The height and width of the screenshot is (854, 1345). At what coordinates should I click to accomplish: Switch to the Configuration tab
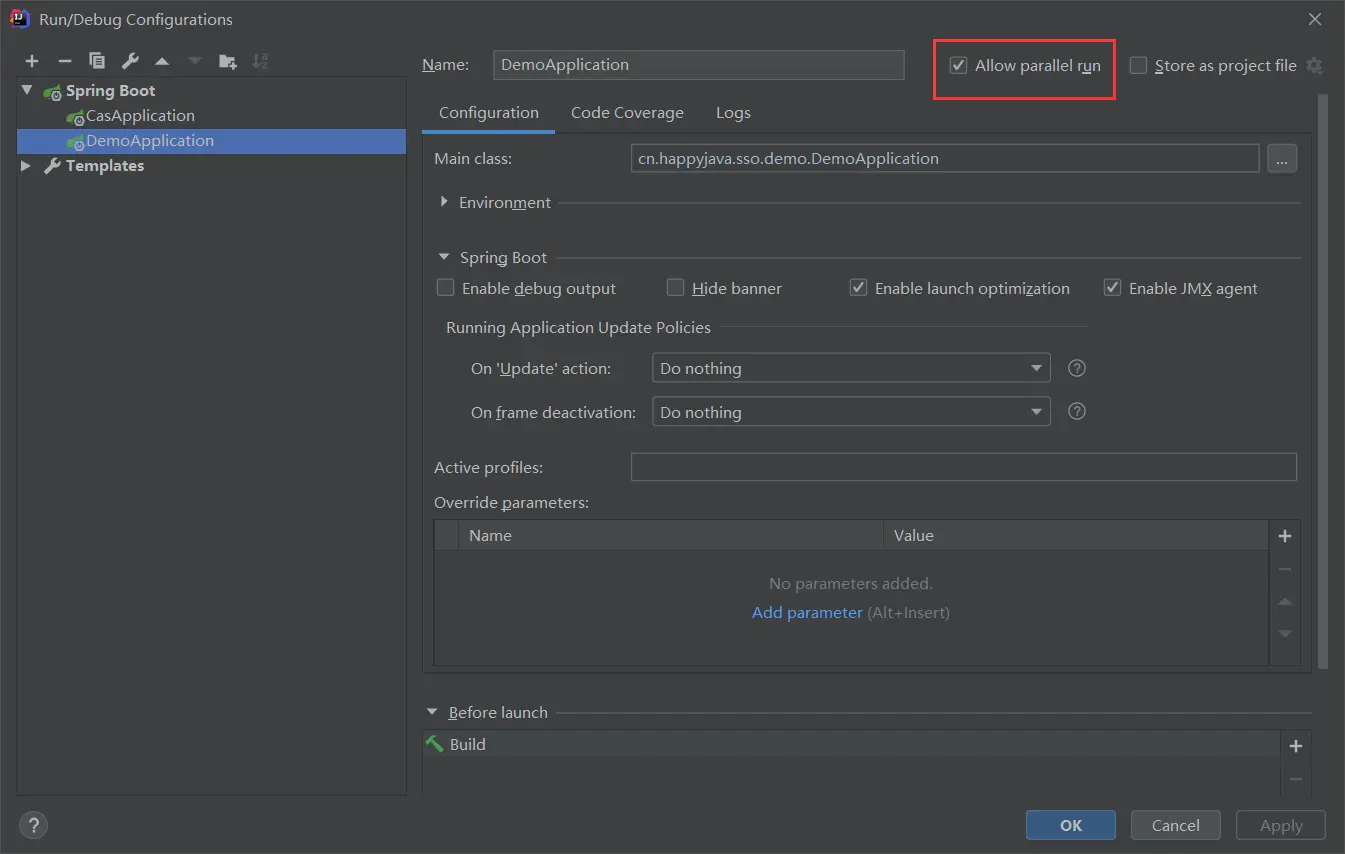click(x=489, y=113)
